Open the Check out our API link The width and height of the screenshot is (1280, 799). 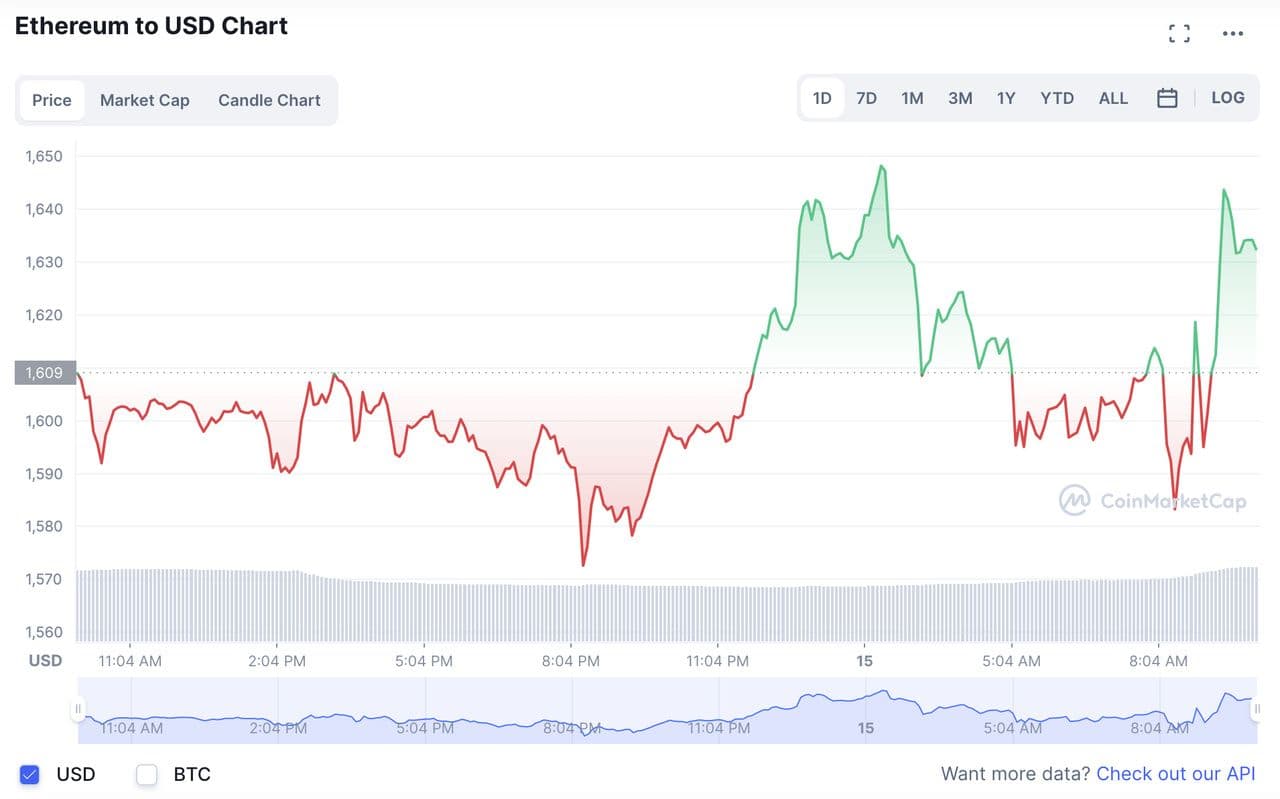pyautogui.click(x=1175, y=774)
